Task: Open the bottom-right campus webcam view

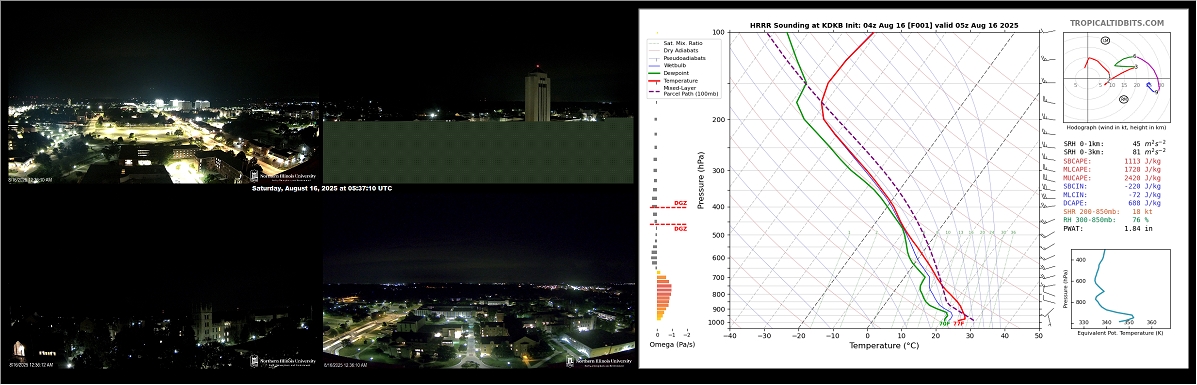Action: tap(478, 280)
